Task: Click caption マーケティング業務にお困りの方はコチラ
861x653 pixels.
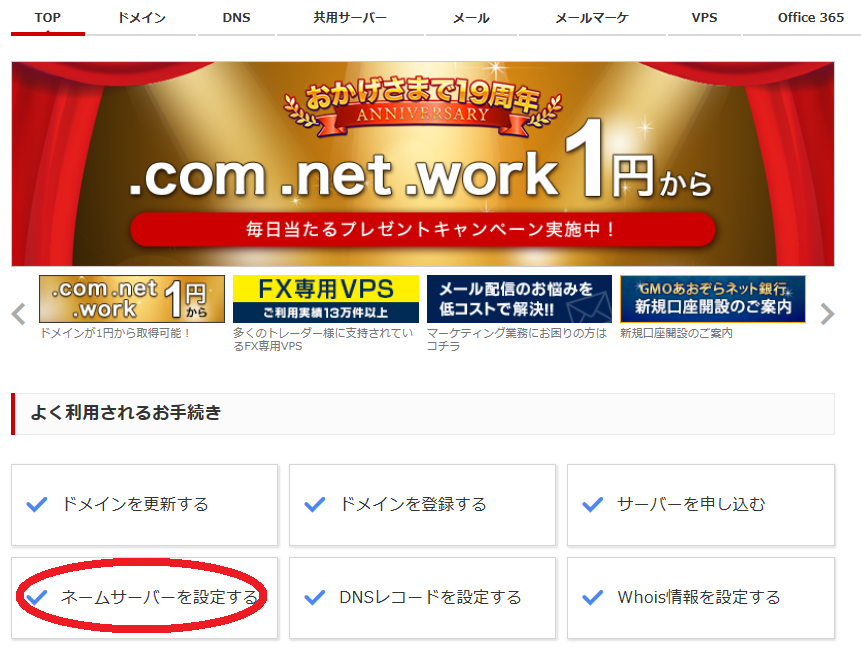Action: [x=517, y=339]
